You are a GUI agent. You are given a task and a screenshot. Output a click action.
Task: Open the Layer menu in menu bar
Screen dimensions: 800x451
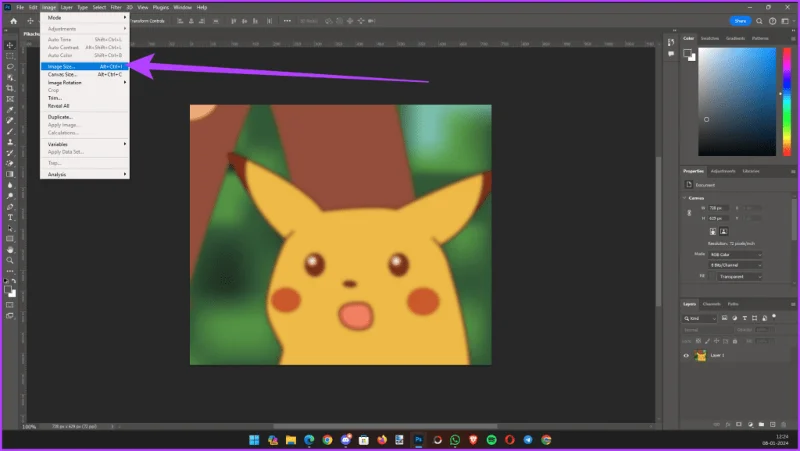pyautogui.click(x=66, y=7)
